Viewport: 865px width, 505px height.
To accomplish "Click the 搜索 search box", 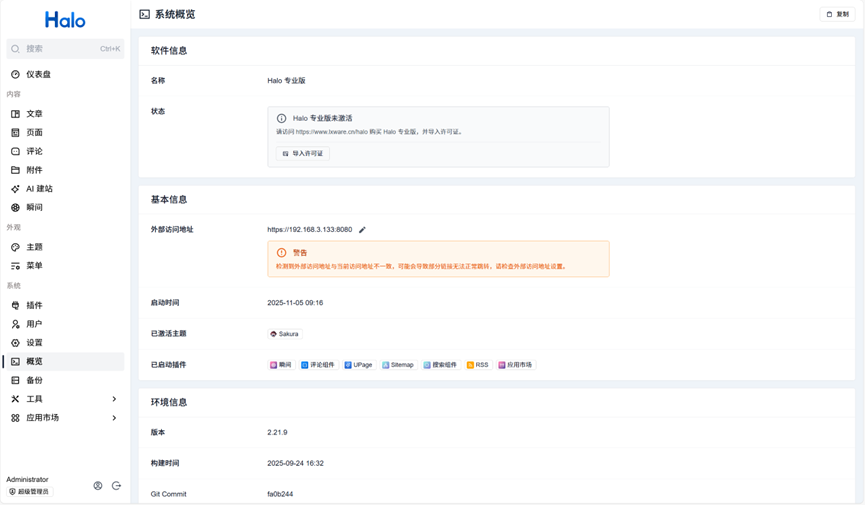I will (x=65, y=49).
